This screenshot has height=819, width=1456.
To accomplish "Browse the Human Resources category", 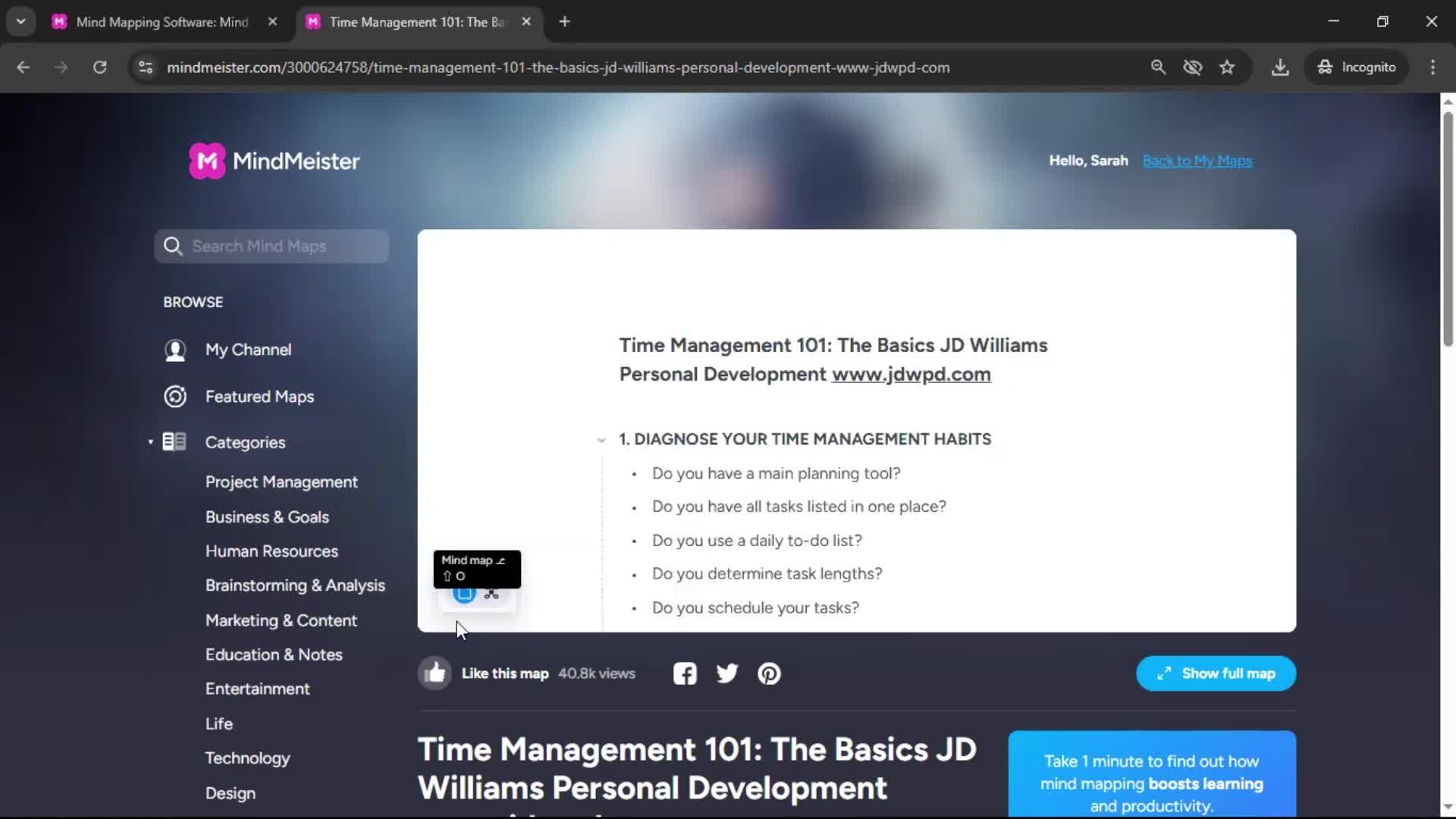I will point(271,551).
